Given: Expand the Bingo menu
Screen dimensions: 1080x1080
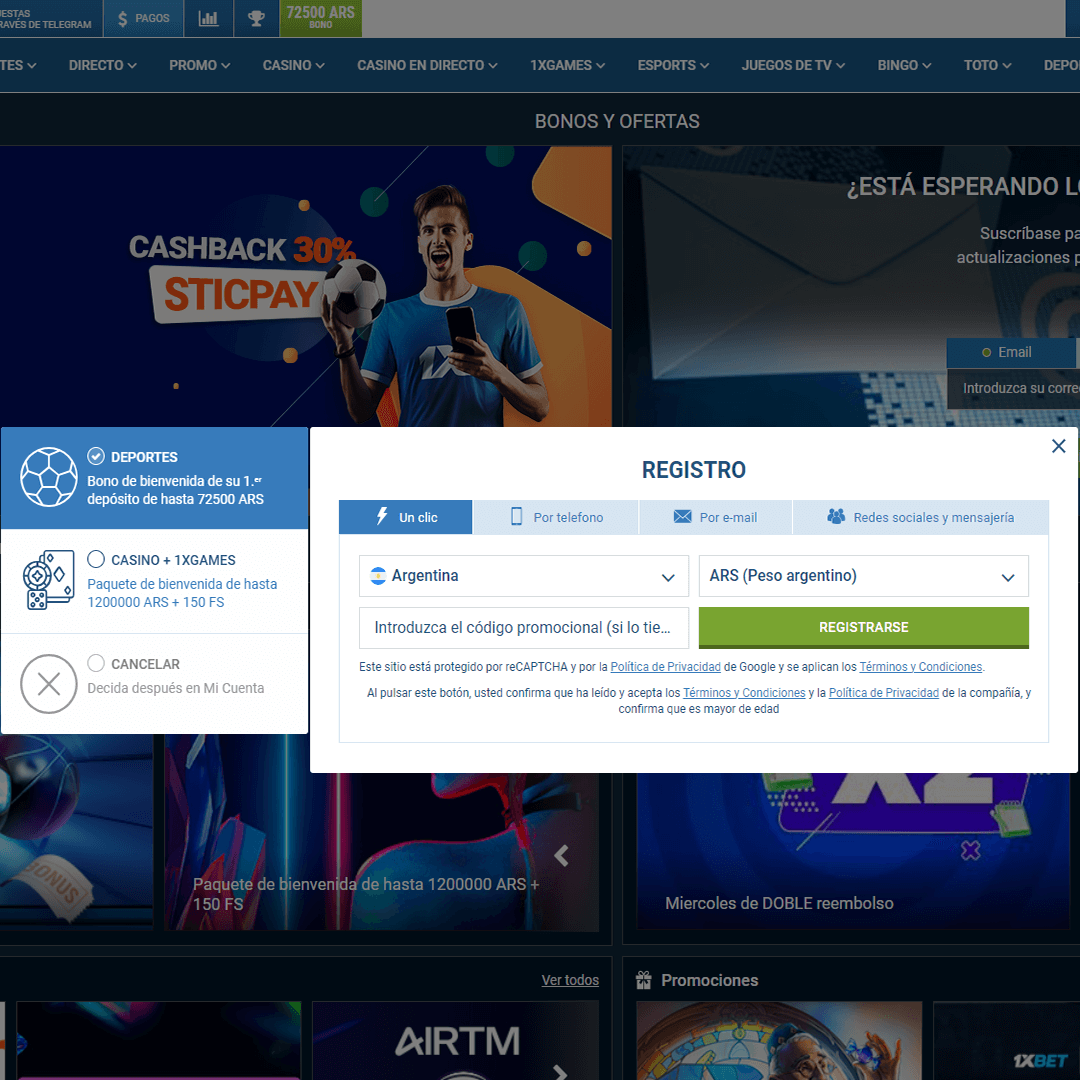Looking at the screenshot, I should (x=904, y=65).
